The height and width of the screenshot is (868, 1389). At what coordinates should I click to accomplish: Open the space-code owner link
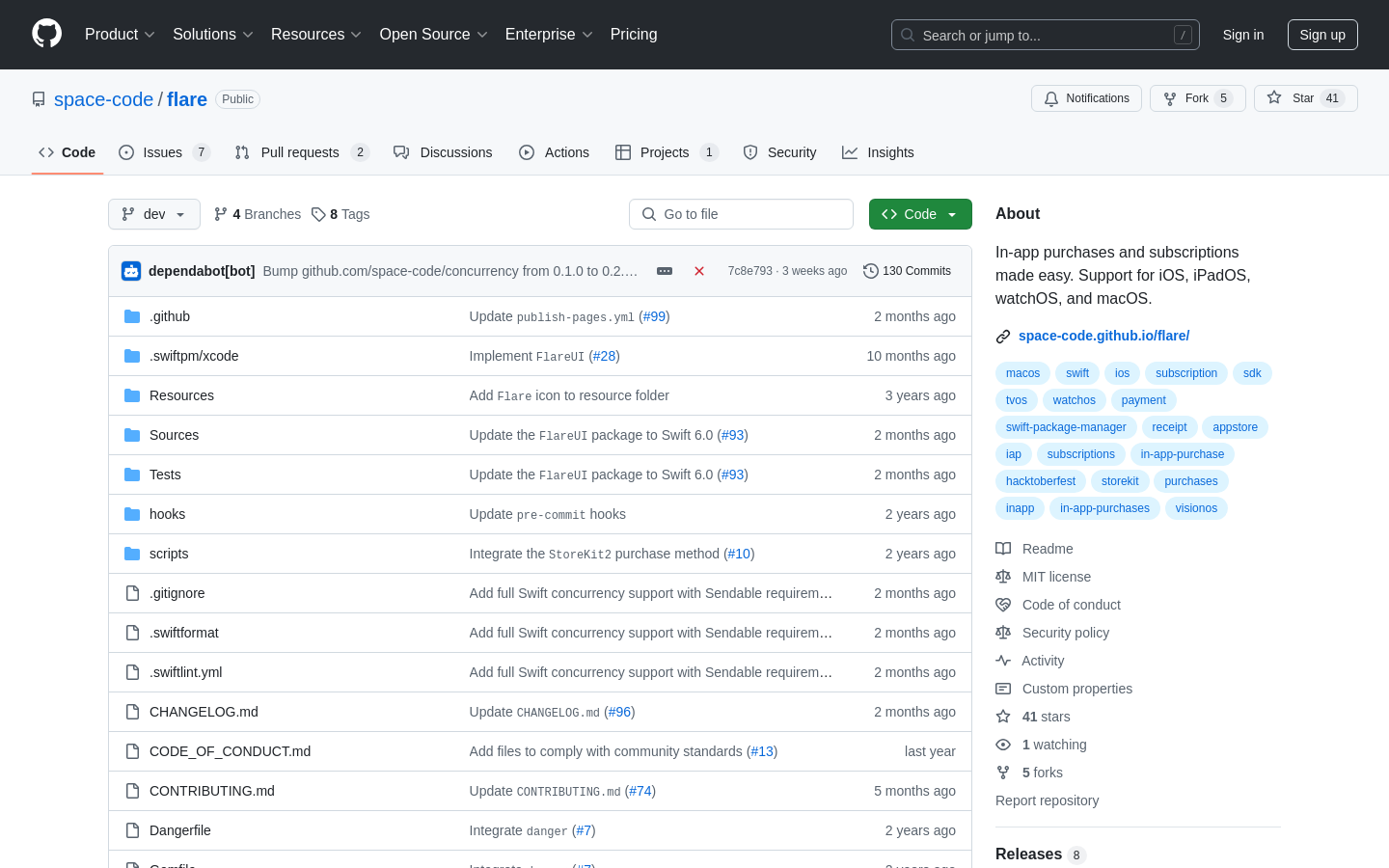pyautogui.click(x=103, y=99)
